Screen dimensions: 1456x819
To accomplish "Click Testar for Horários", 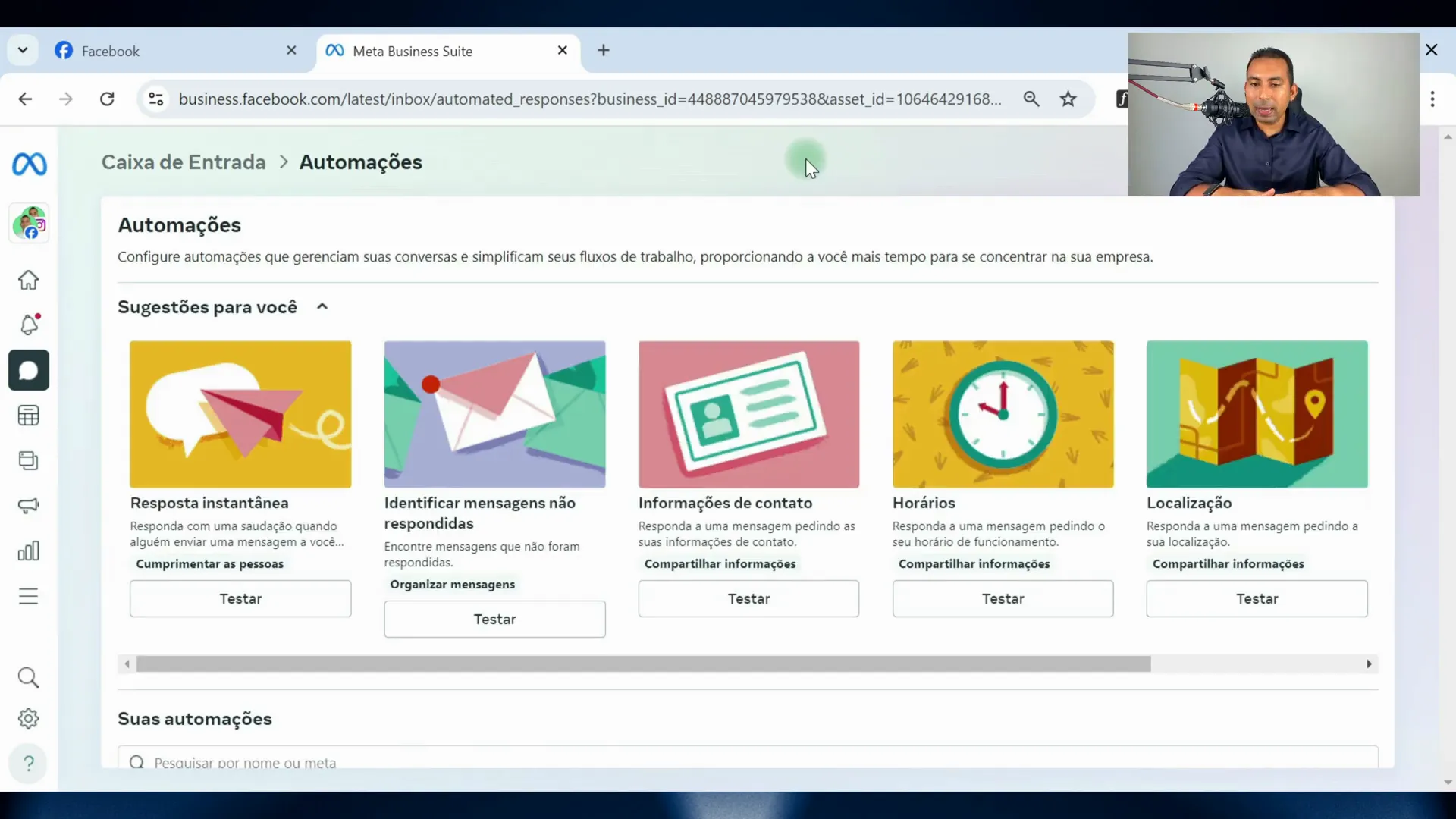I will [x=1003, y=598].
